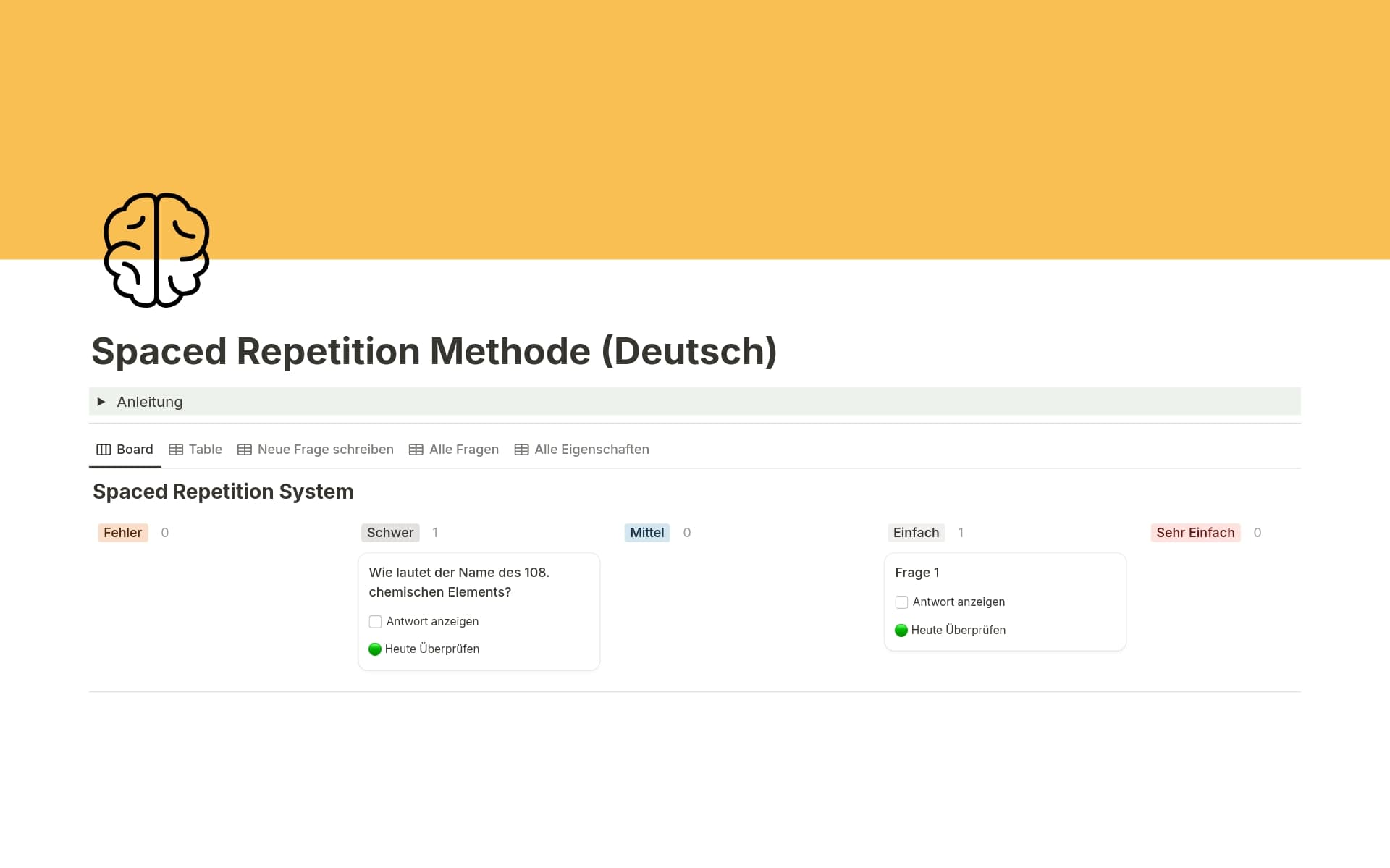Click the Board view icon
The image size is (1390, 868).
tap(104, 450)
